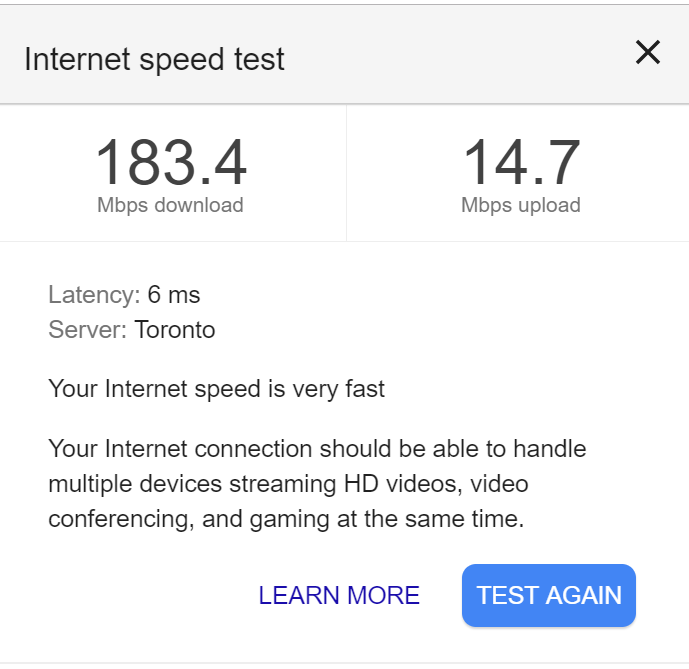Click the Latency label
689x669 pixels.
tap(94, 295)
